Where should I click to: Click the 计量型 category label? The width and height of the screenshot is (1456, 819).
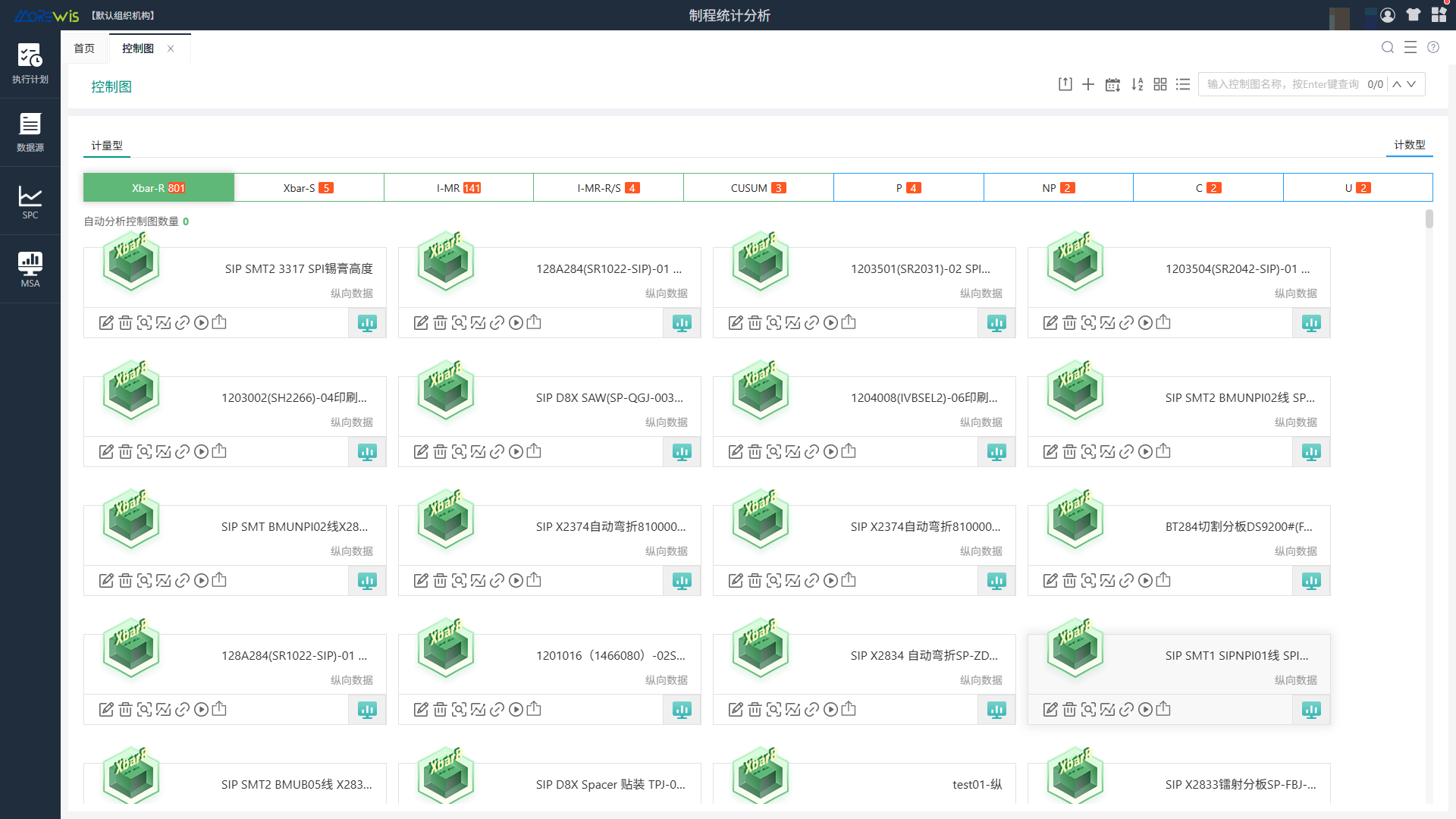coord(107,145)
